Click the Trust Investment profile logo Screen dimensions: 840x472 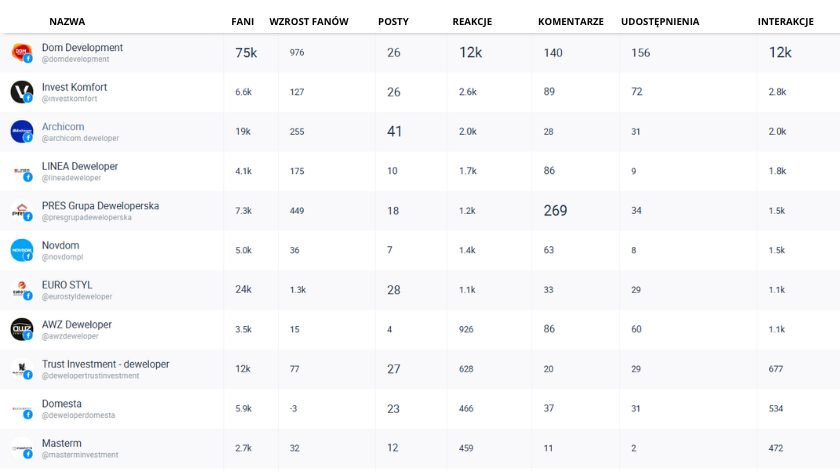click(21, 369)
